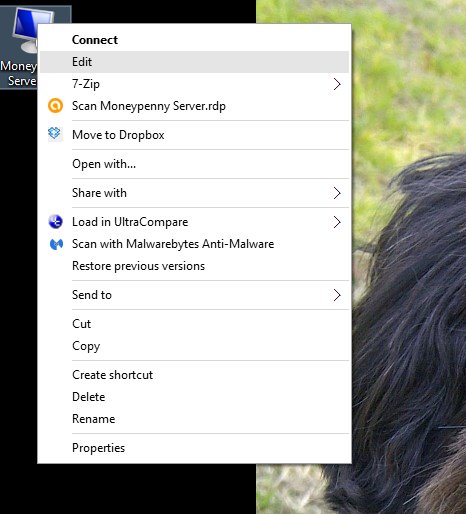
Task: Choose Delete from the context menu
Action: [194, 397]
